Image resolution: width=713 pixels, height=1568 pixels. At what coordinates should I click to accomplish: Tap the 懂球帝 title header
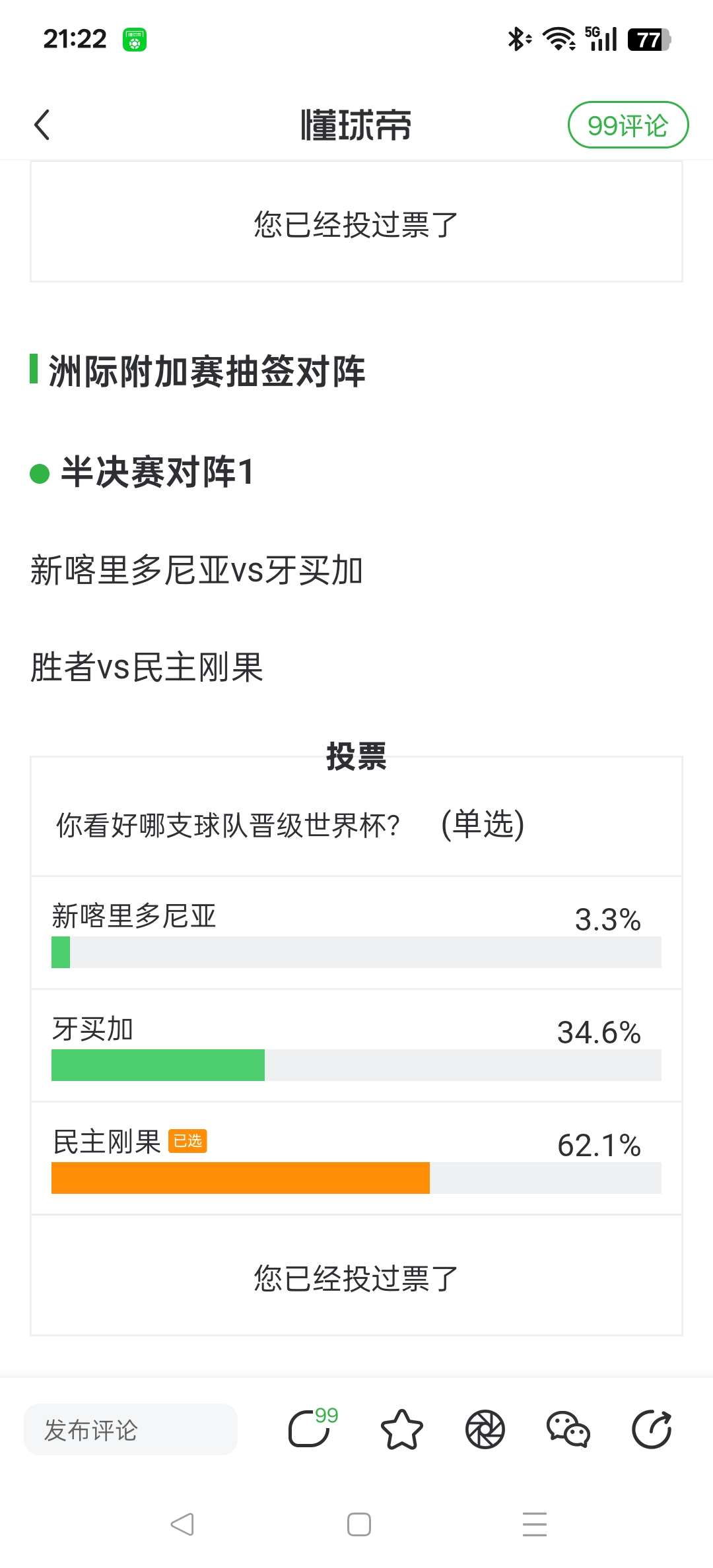(356, 125)
